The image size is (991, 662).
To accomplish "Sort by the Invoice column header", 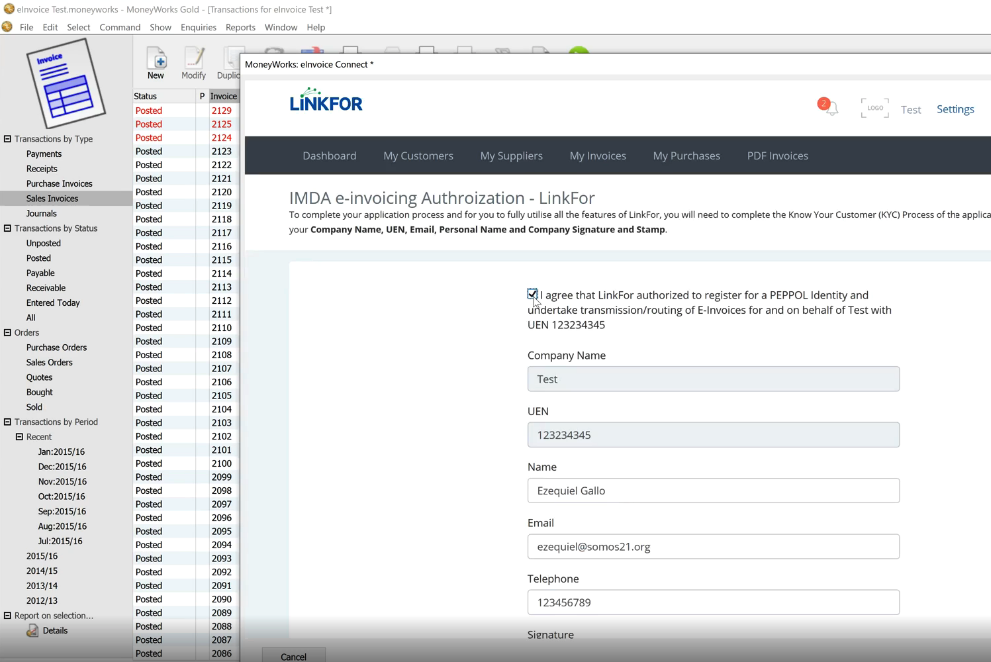I will [224, 96].
